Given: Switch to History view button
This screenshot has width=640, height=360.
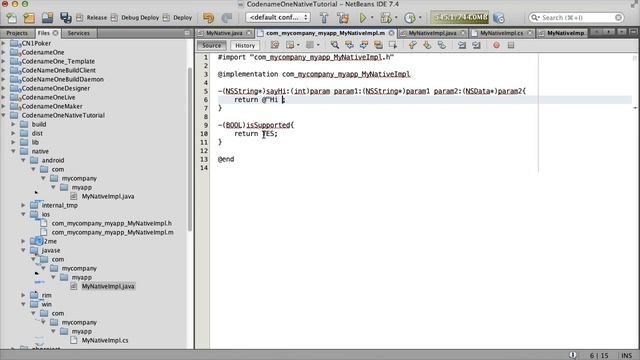Looking at the screenshot, I should tap(245, 45).
